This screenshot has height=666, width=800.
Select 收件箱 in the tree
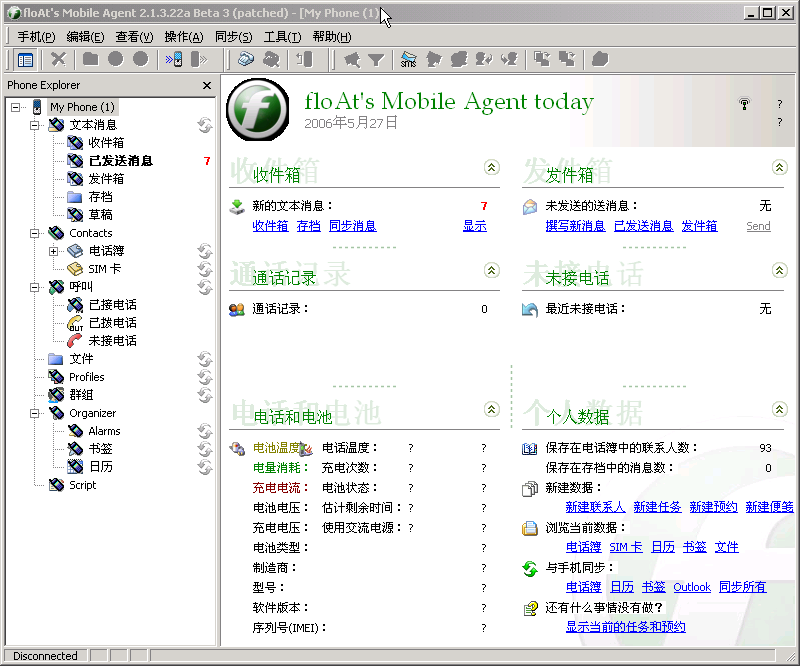pyautogui.click(x=106, y=143)
